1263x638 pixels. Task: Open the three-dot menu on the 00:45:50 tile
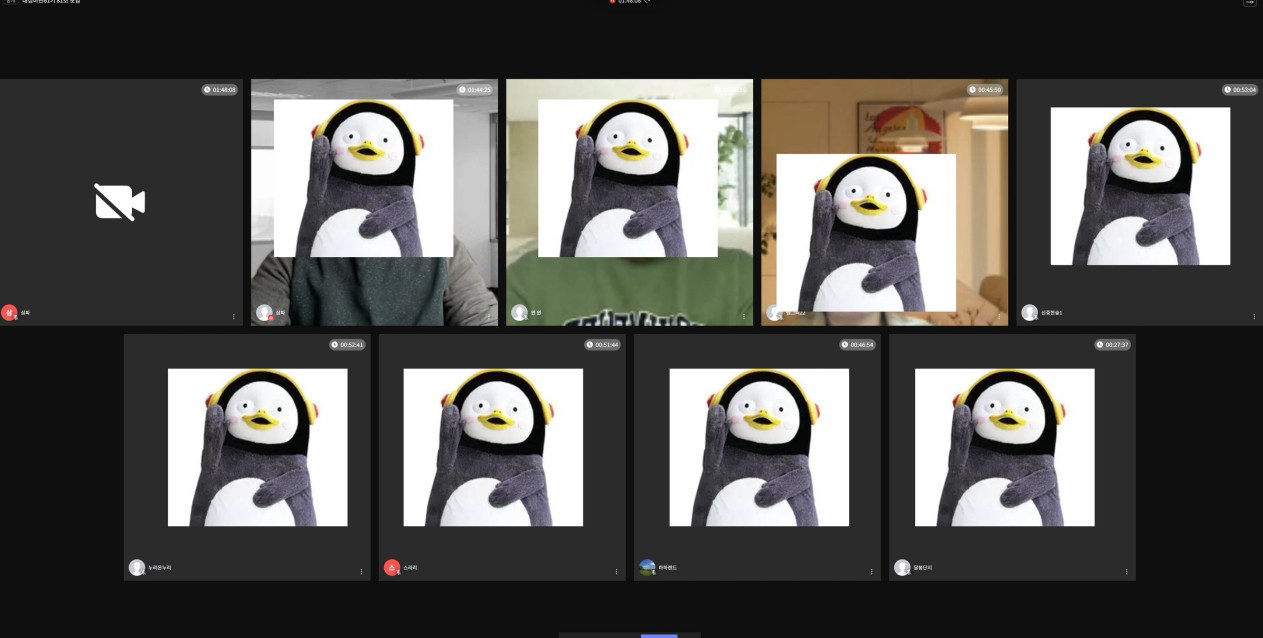[x=999, y=316]
